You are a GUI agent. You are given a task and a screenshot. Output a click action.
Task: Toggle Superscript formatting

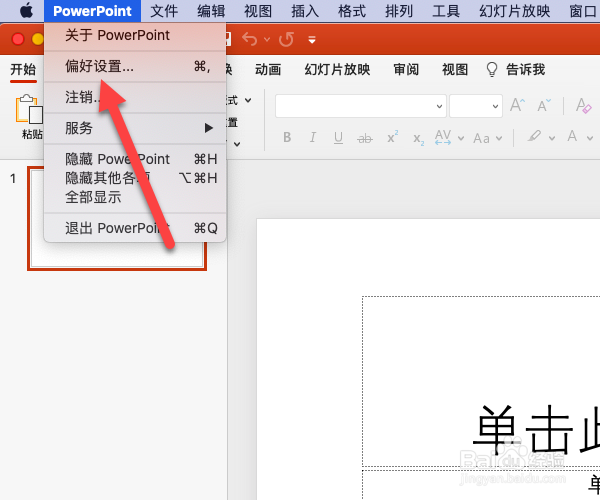point(393,137)
